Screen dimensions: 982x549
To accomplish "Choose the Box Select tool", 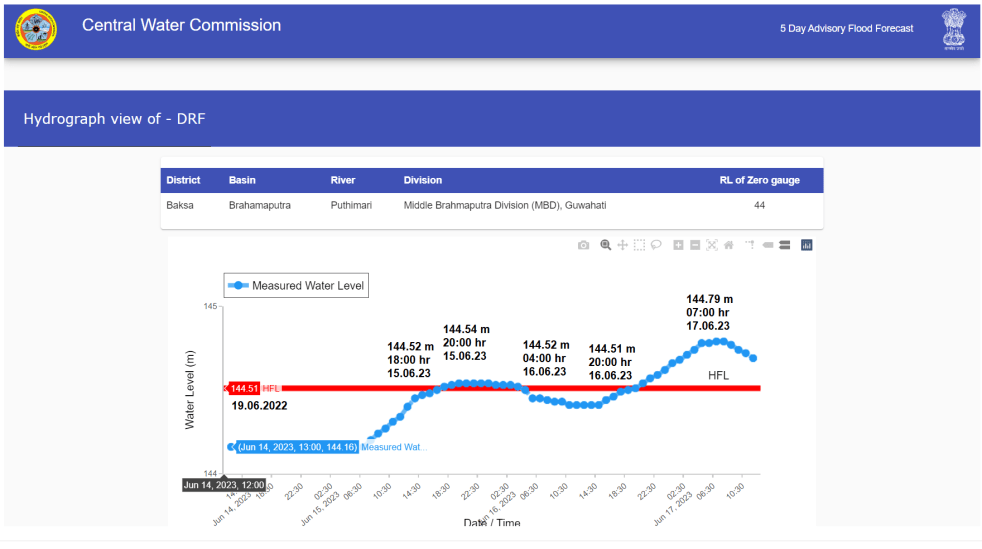I will (639, 245).
